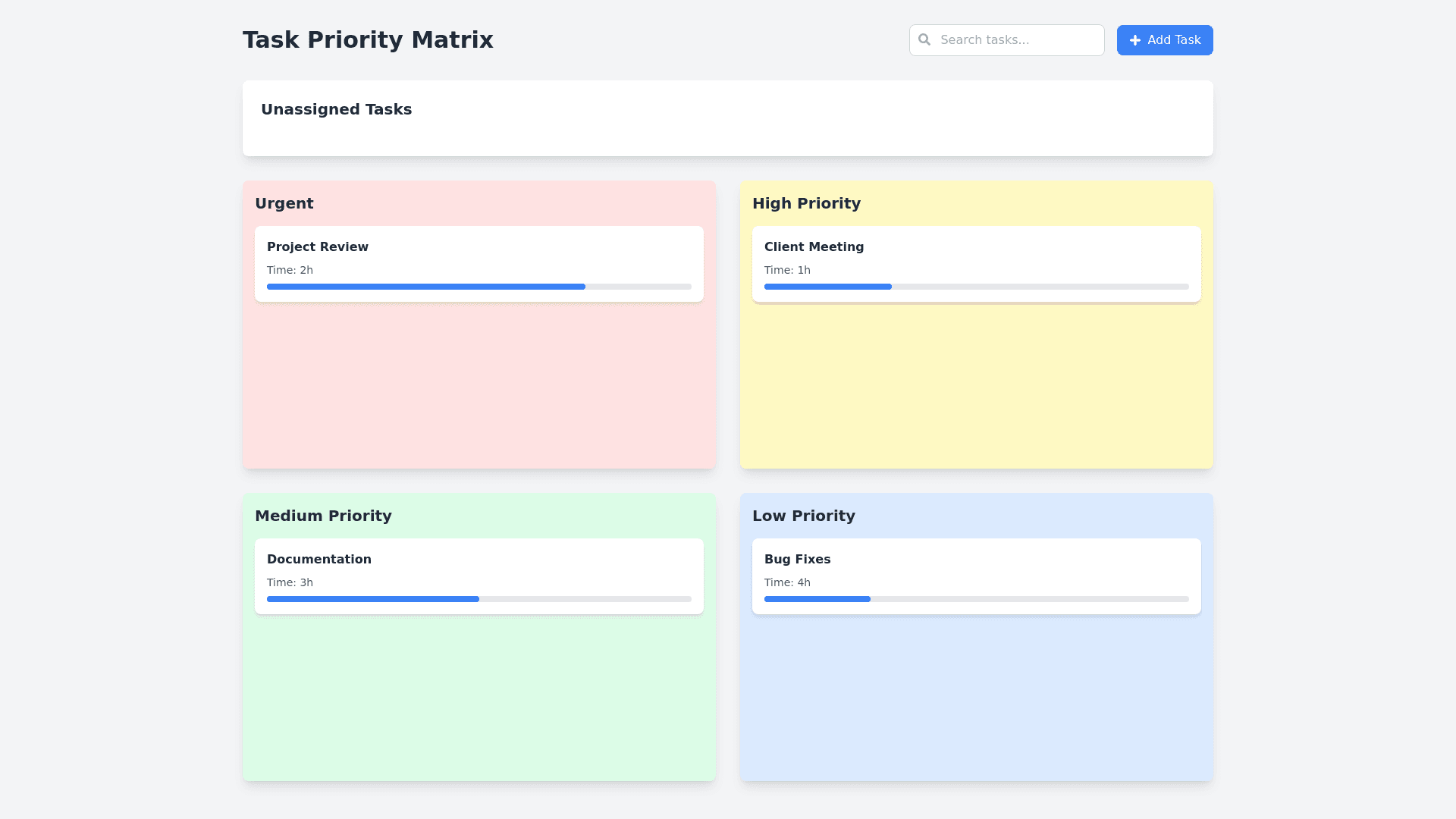1456x819 pixels.
Task: Click the Client Meeting progress bar
Action: pos(976,287)
